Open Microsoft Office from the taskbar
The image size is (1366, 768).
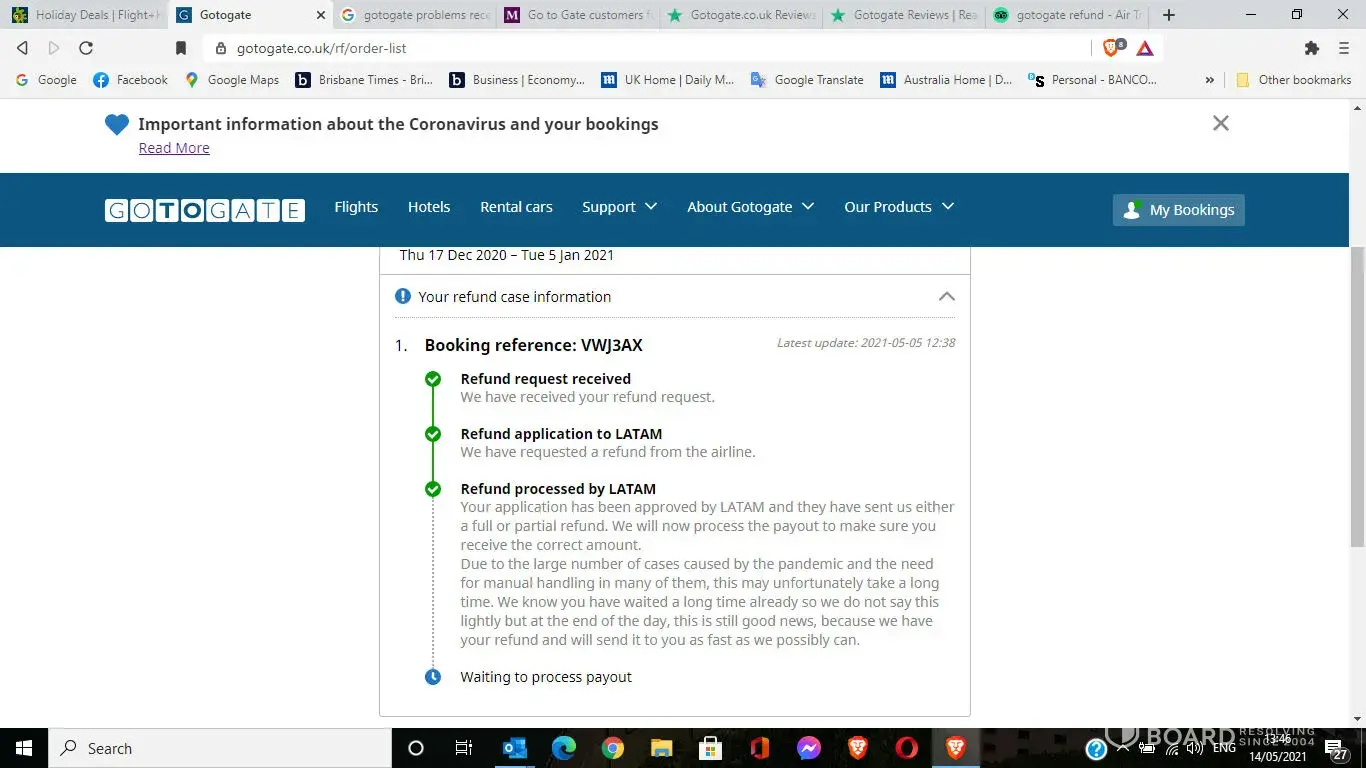click(759, 748)
